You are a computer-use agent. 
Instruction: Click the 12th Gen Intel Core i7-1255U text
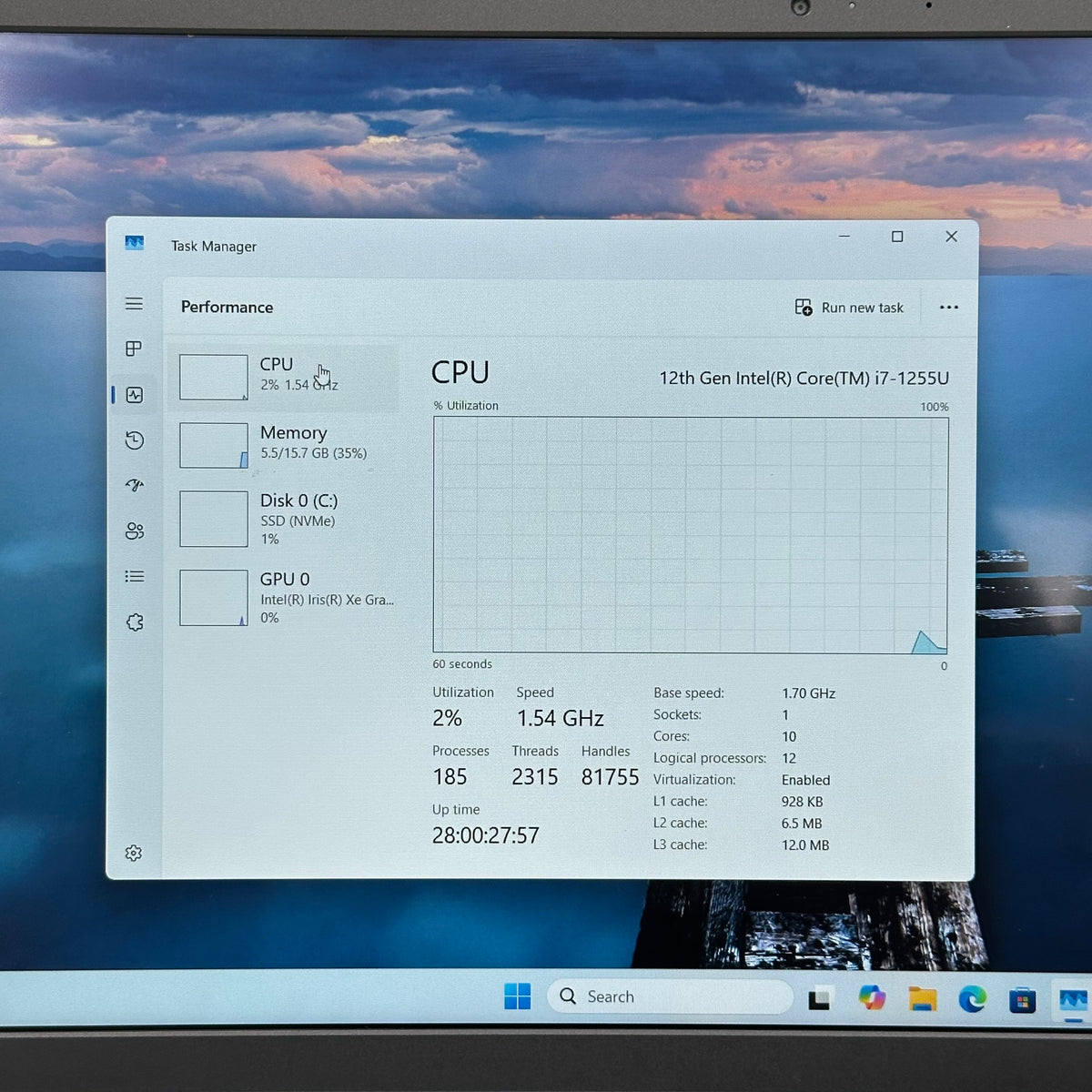click(x=804, y=379)
